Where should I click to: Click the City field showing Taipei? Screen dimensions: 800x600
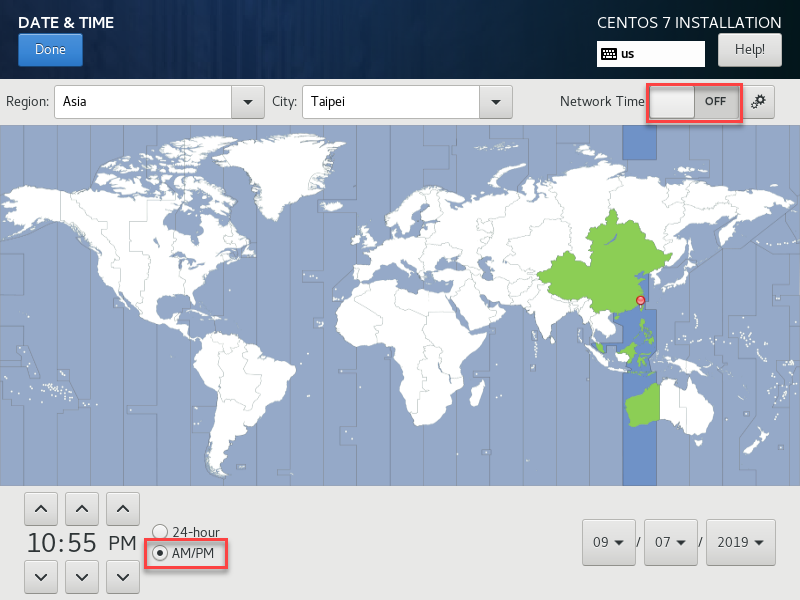[391, 102]
